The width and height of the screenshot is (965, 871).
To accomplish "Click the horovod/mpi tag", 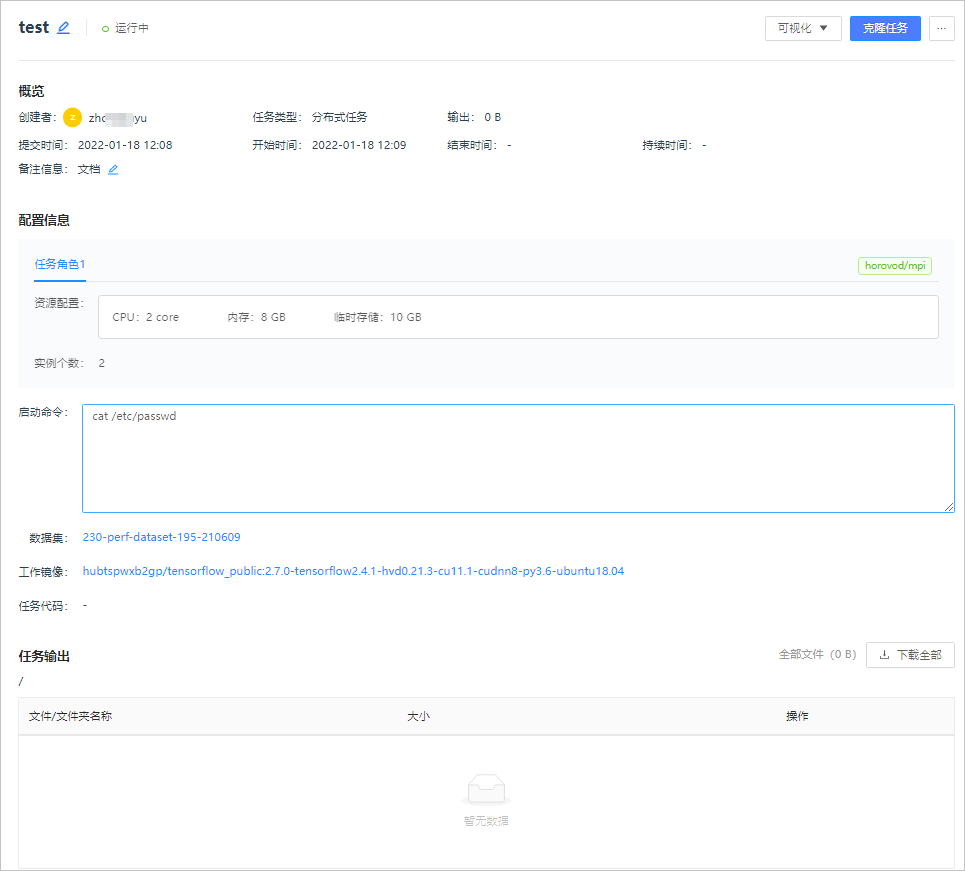I will 895,266.
